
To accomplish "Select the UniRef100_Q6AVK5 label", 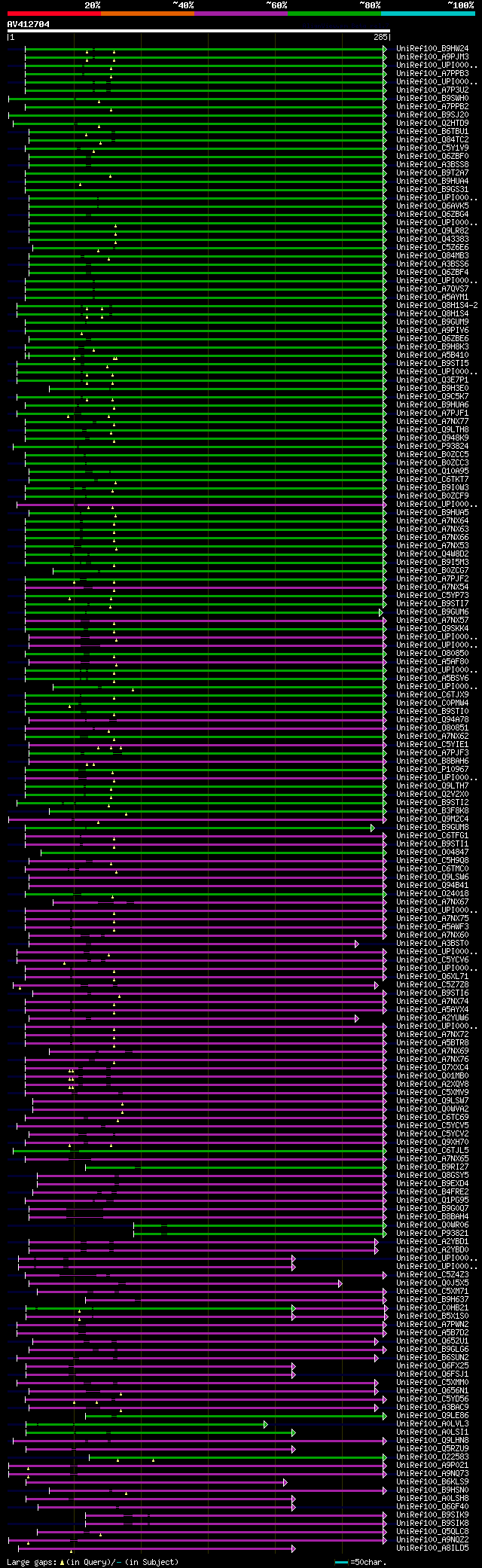I will (x=432, y=206).
